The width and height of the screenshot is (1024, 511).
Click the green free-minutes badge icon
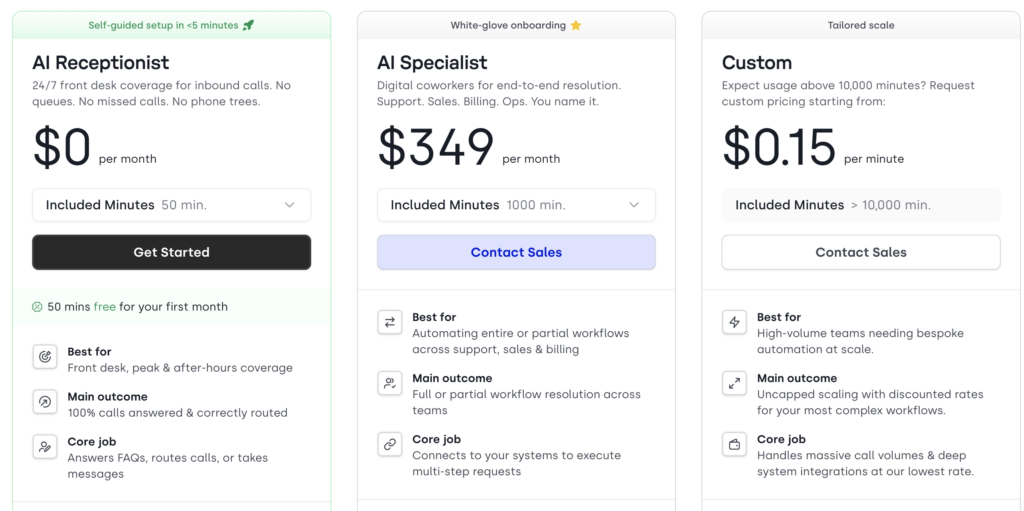(x=38, y=307)
